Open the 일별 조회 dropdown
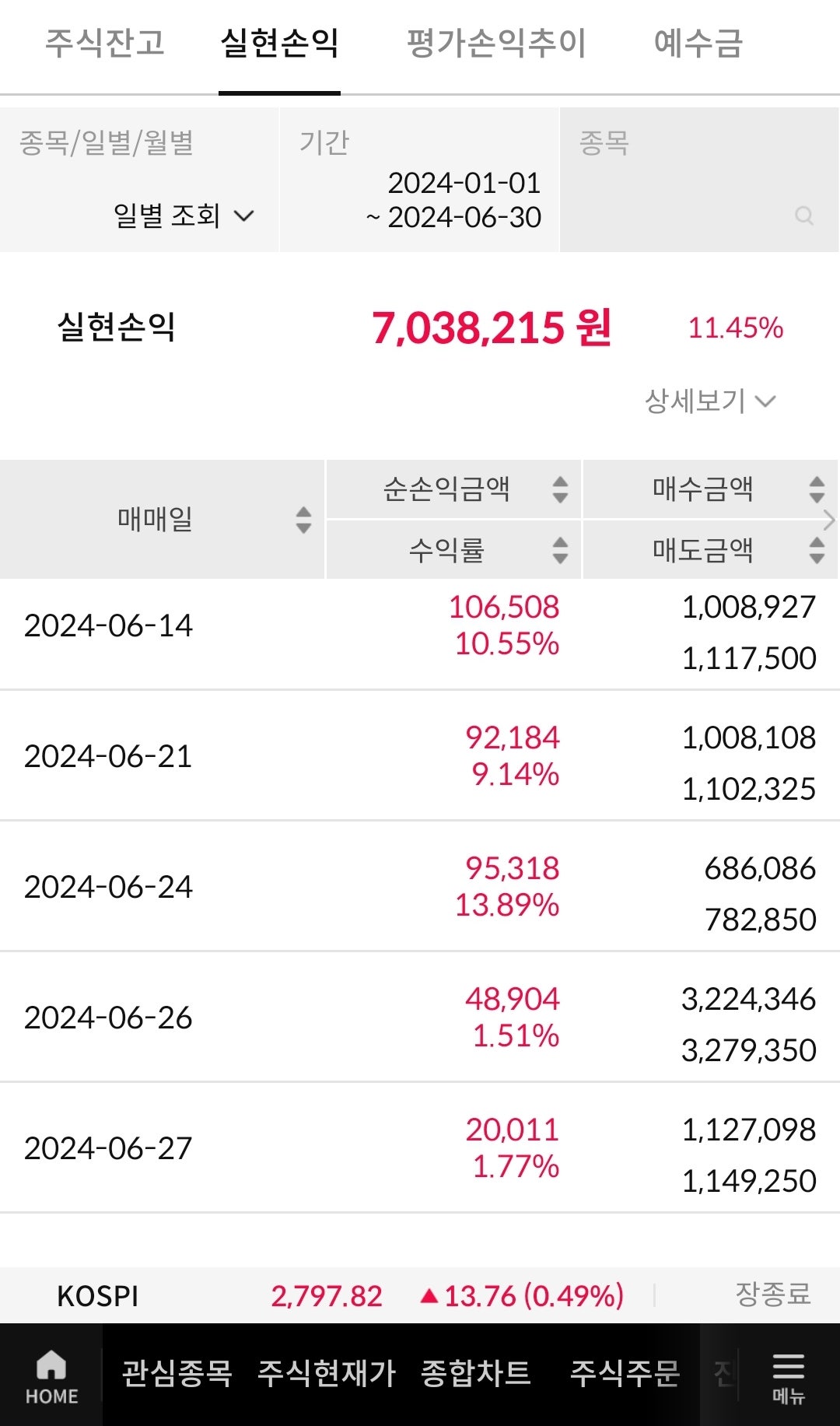The height and width of the screenshot is (1426, 840). [x=184, y=215]
